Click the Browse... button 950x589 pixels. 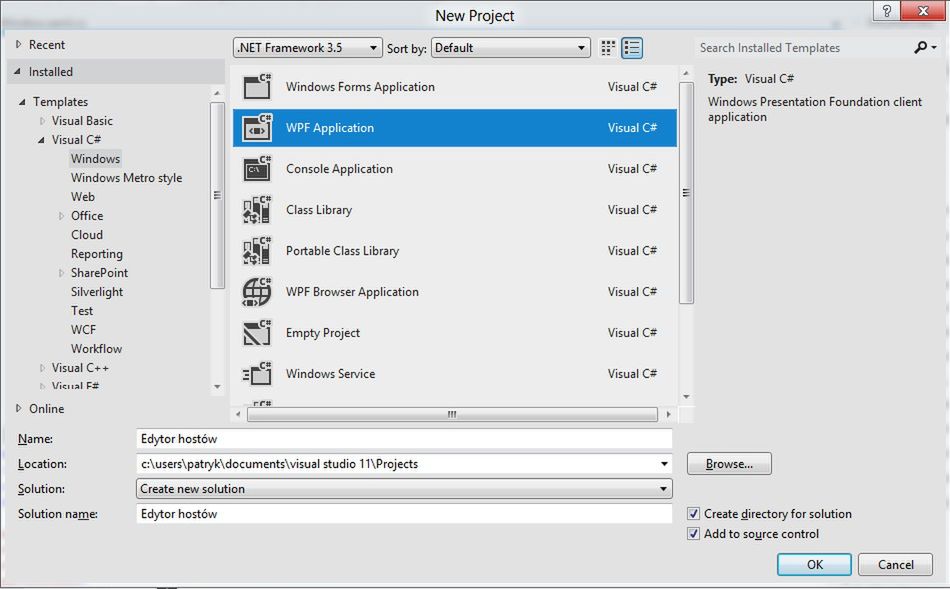[x=729, y=464]
